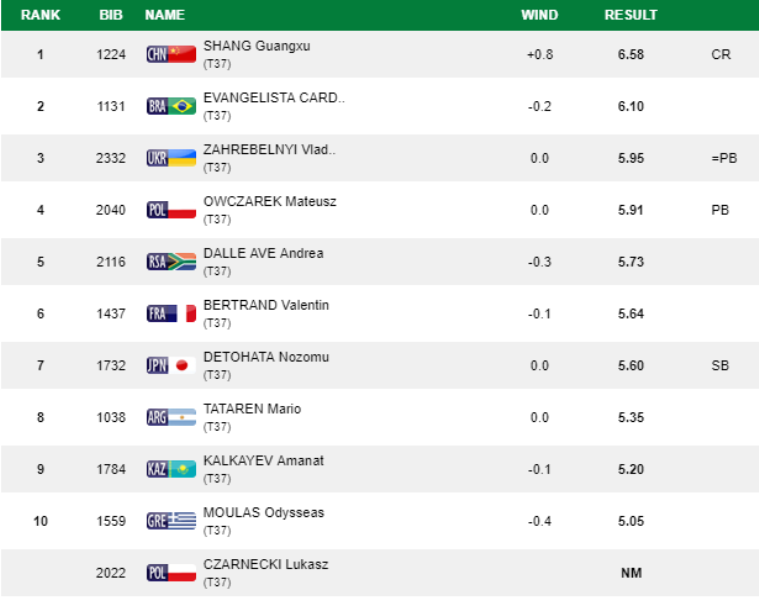Viewport: 759px width, 600px height.
Task: Click the SB label in row 7
Action: [x=720, y=365]
